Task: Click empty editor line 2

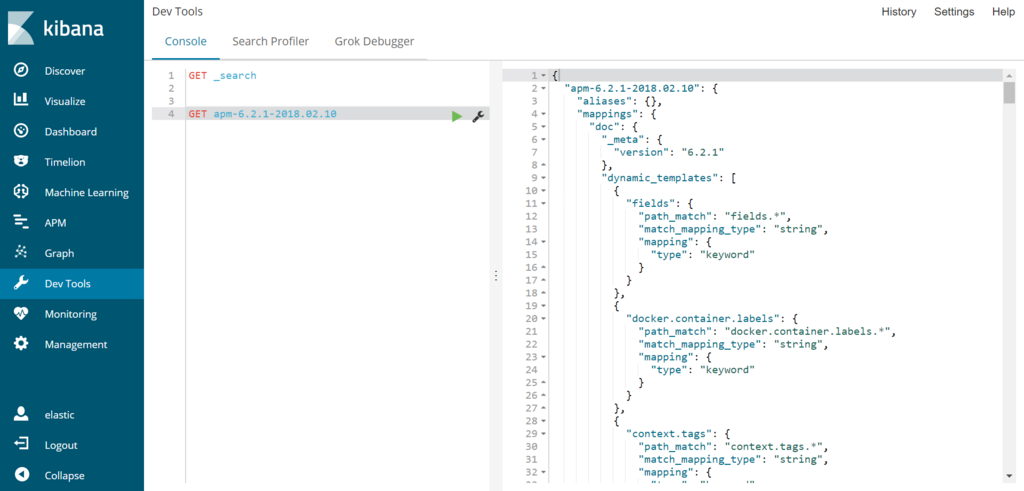Action: (337, 88)
